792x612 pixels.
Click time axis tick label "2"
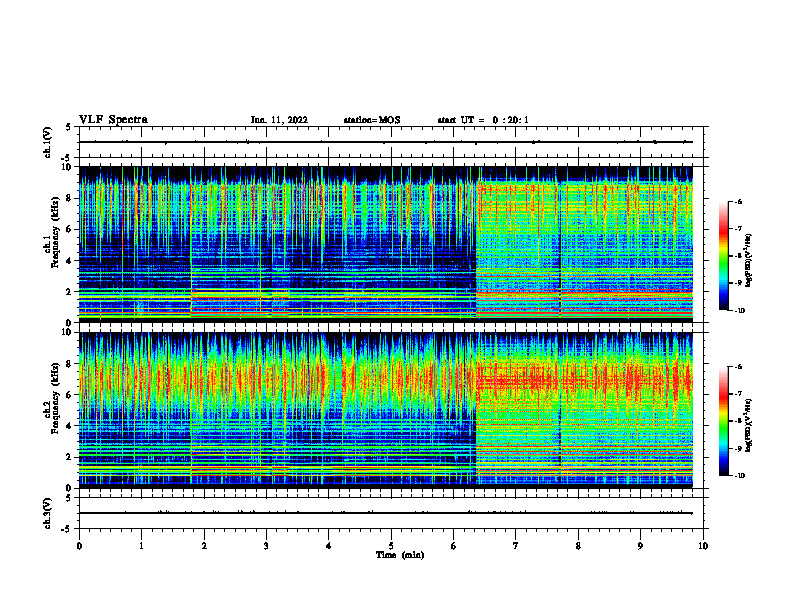click(204, 546)
